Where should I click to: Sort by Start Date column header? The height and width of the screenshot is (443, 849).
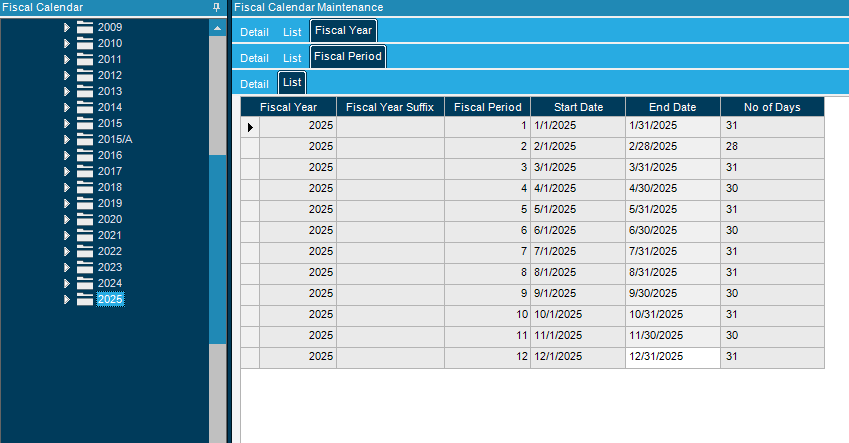click(578, 107)
